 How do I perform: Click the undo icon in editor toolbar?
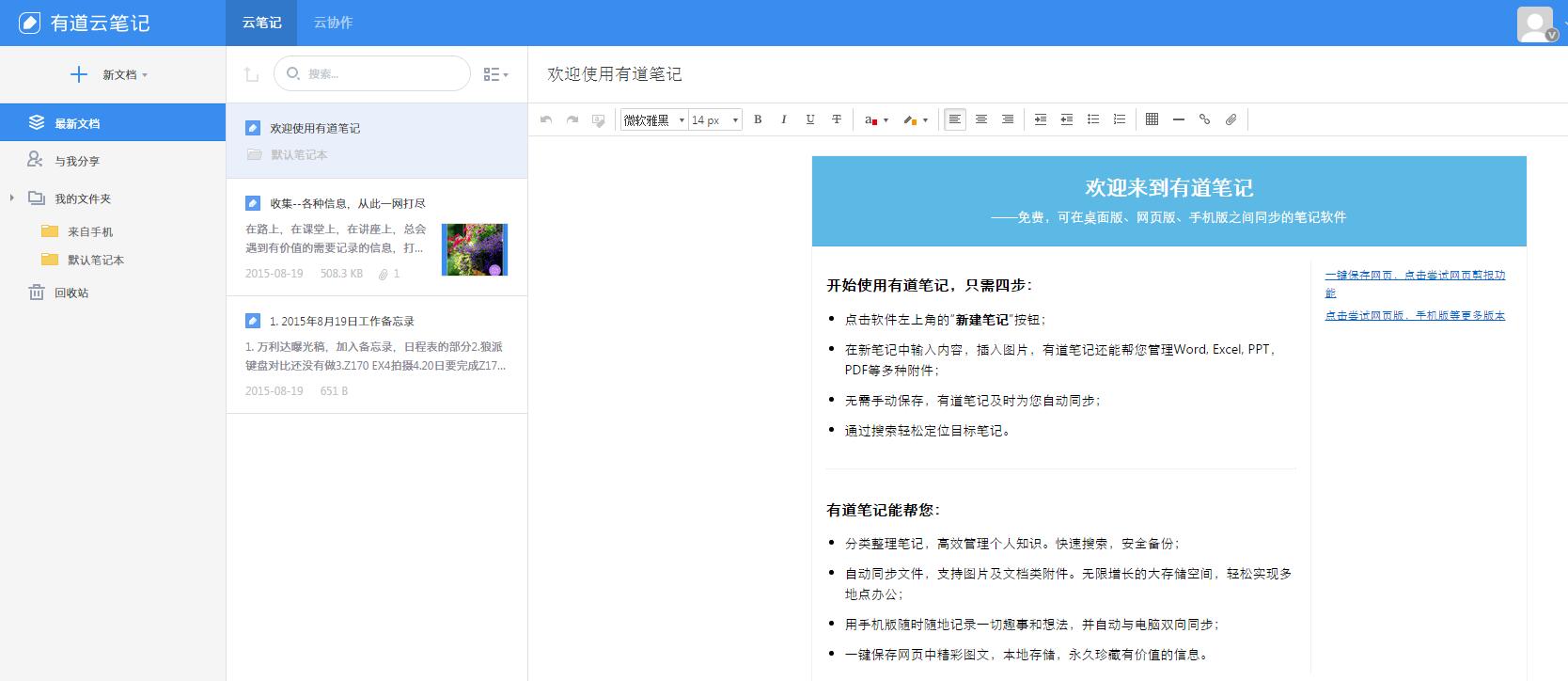click(x=545, y=119)
